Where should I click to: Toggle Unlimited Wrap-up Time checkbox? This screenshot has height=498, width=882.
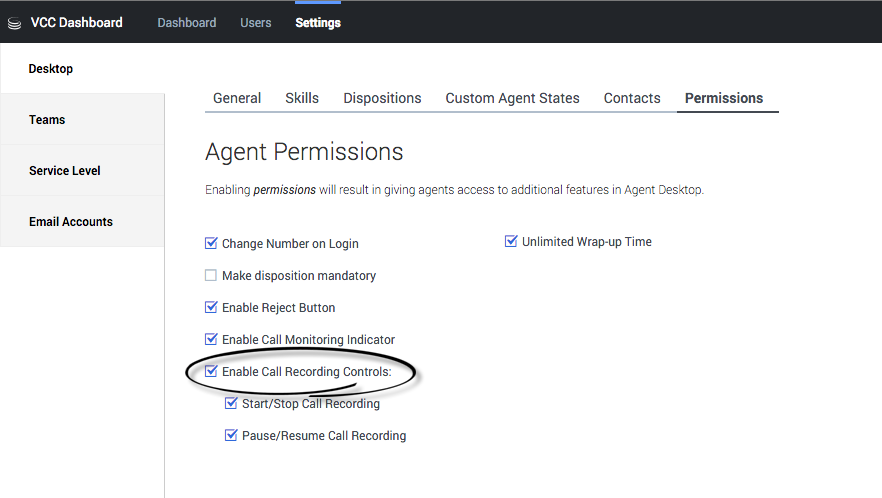pos(511,241)
